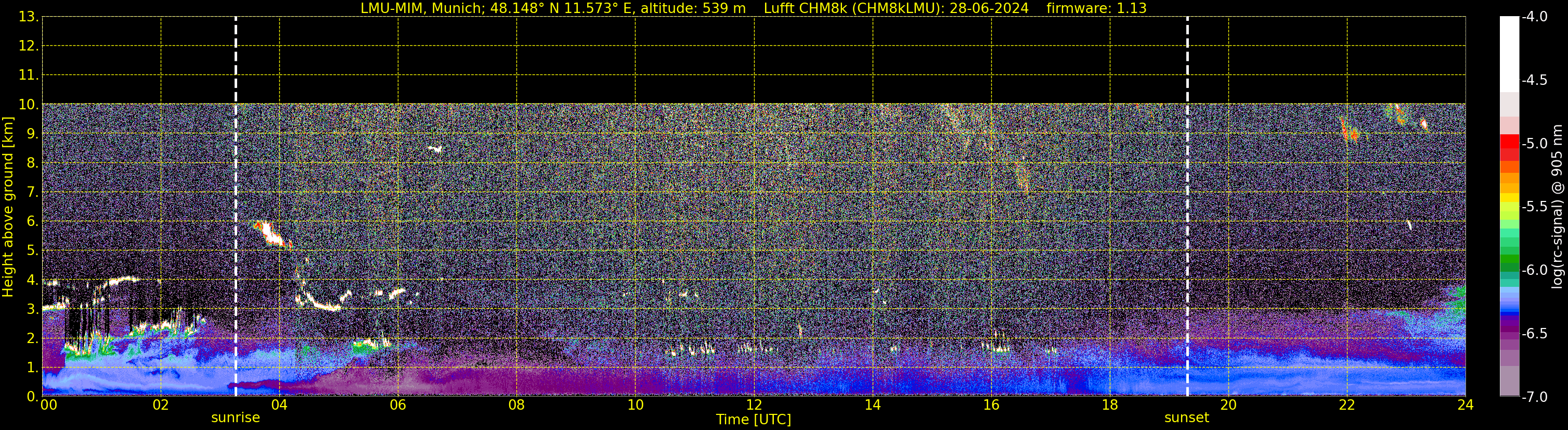Select the white dashed sunset line marker
Screen dimensions: 1568x430
click(x=1187, y=207)
